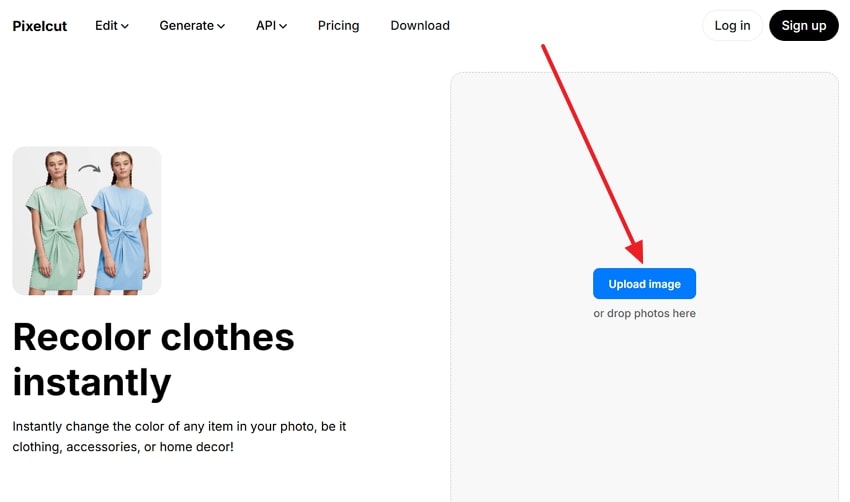
Task: Go to the Pricing page
Action: (x=338, y=26)
